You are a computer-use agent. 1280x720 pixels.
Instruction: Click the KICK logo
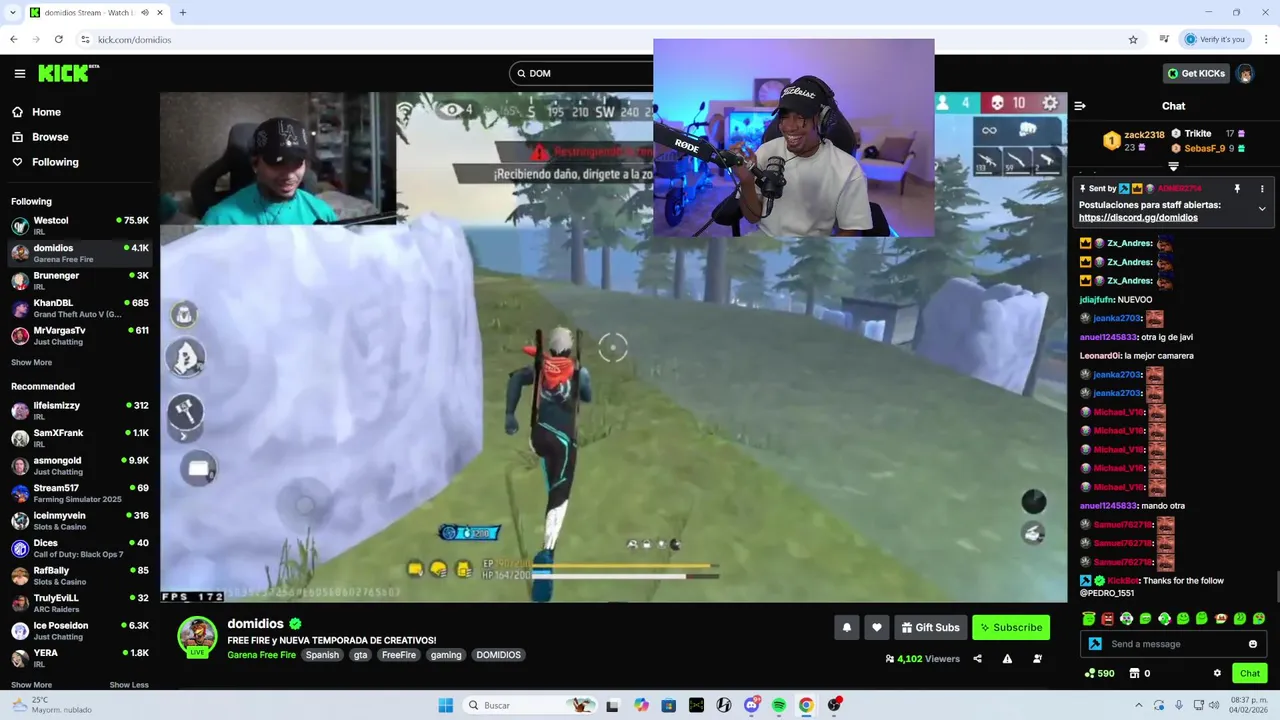(68, 73)
